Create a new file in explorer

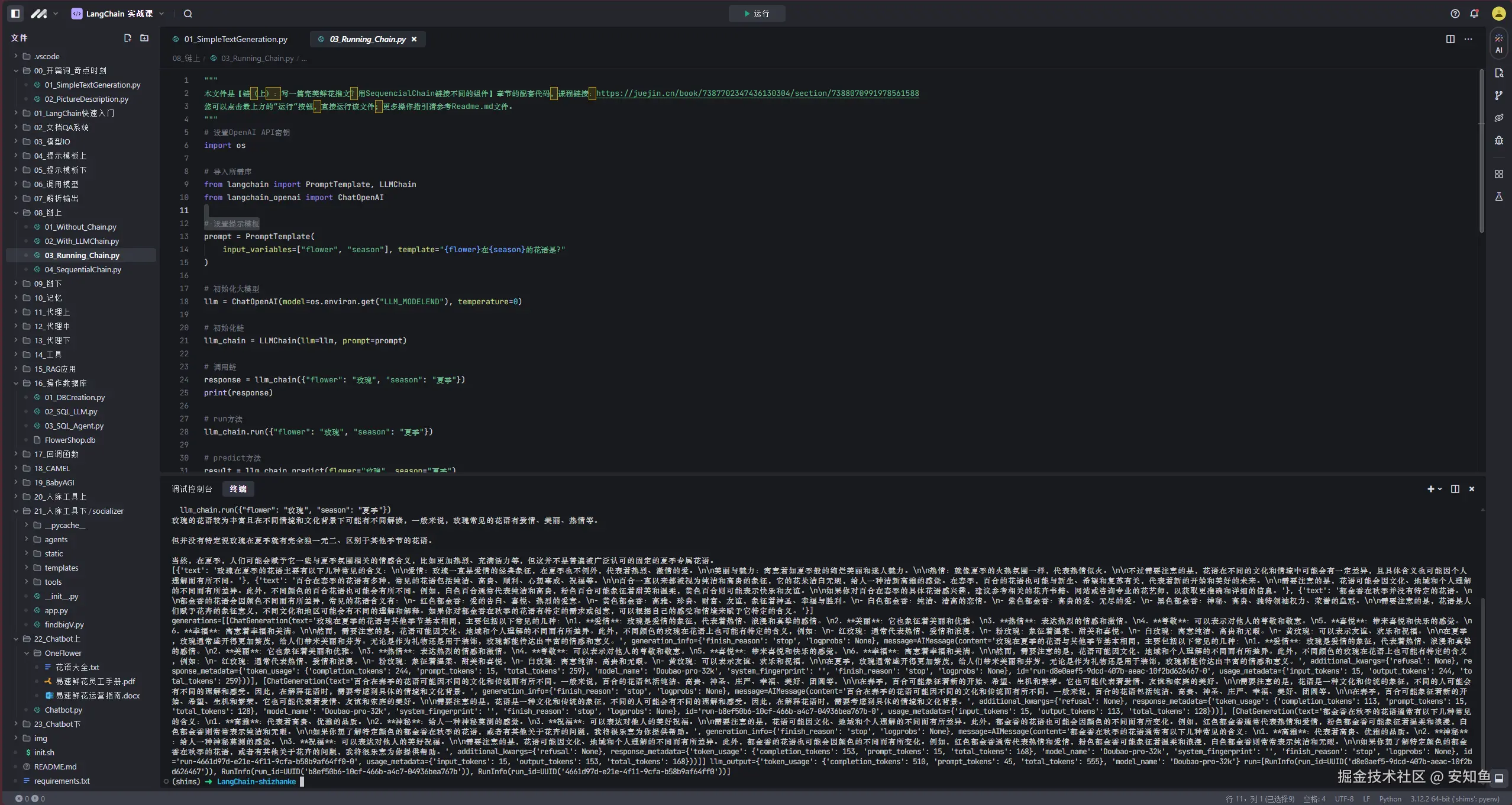click(127, 38)
